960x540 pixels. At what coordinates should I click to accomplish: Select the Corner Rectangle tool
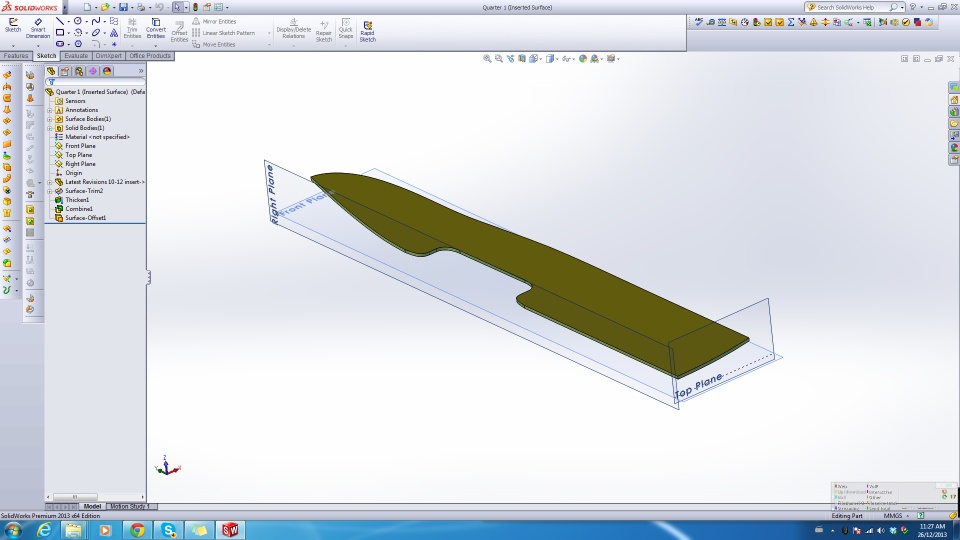[60, 32]
